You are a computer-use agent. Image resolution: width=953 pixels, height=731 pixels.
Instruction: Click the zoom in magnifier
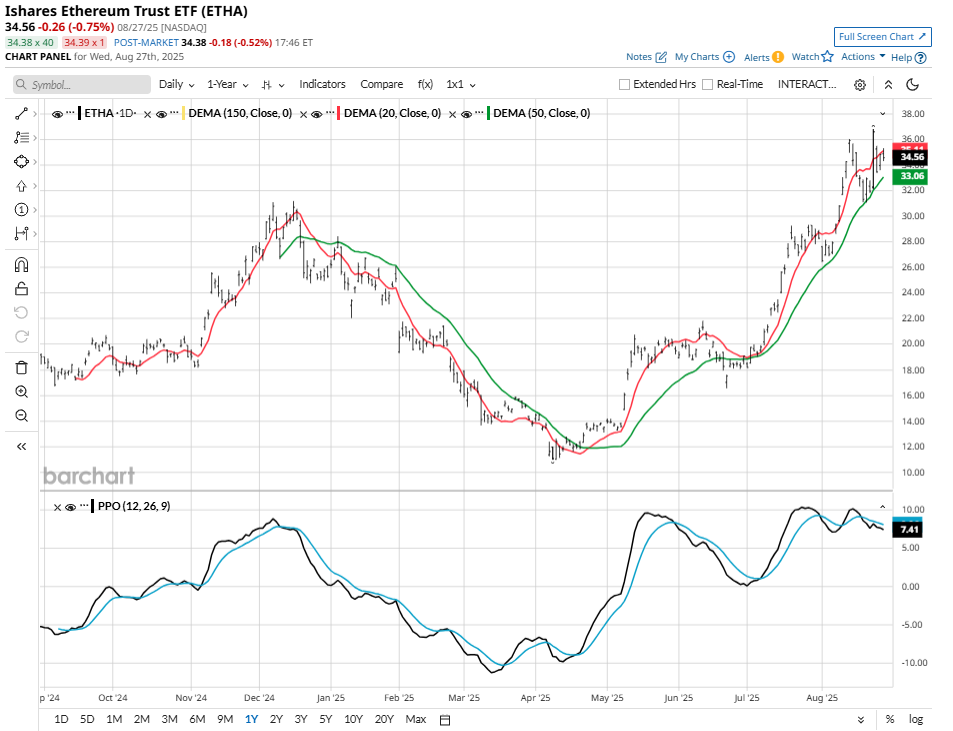click(21, 392)
